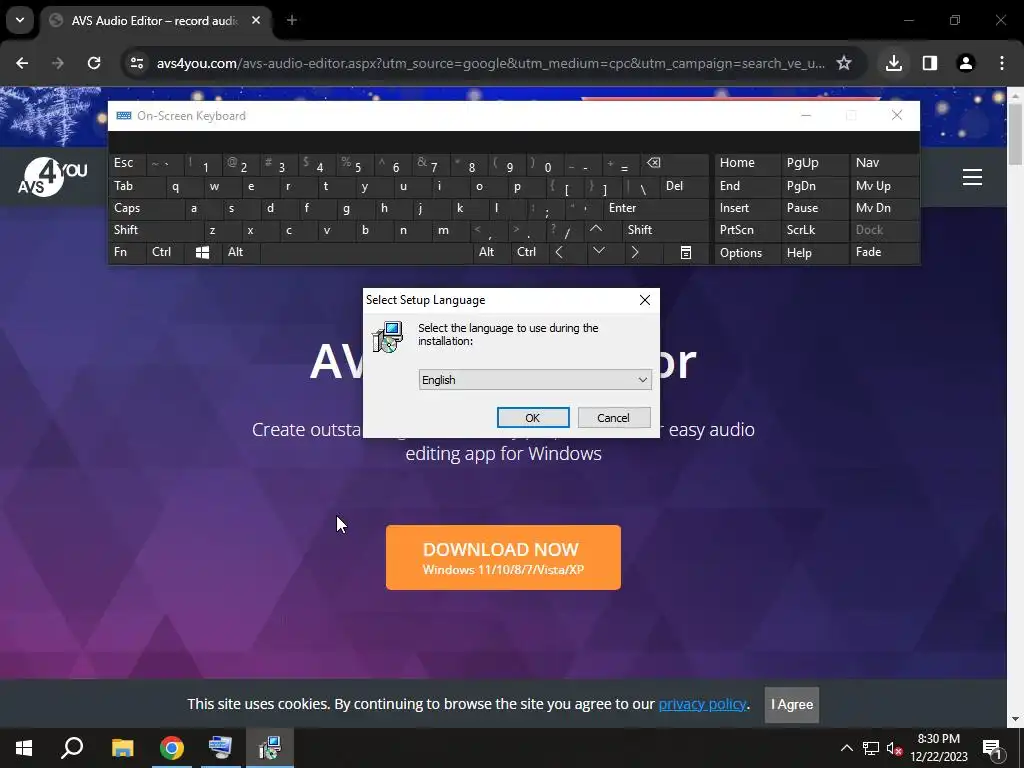Viewport: 1024px width, 768px height.
Task: Click the page vertical scrollbar thumb
Action: [1015, 134]
